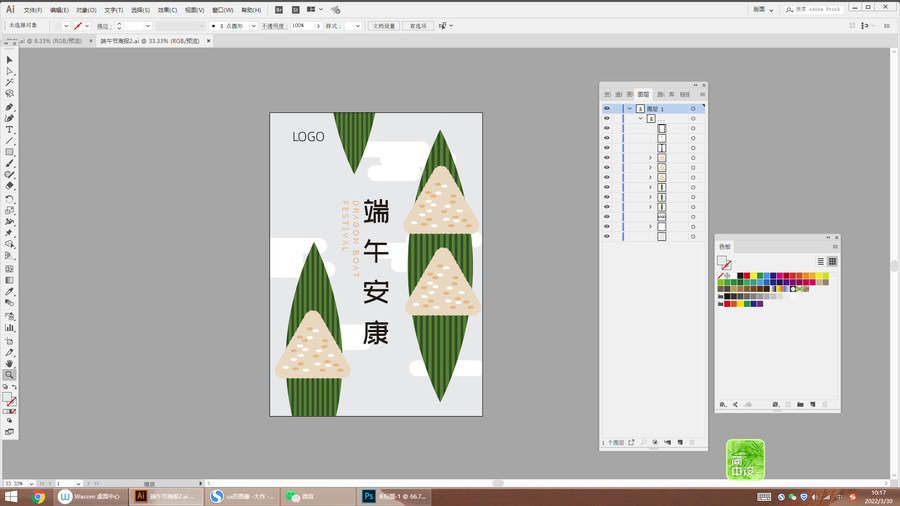Go to next artboard arrow
900x506 pixels.
(x=88, y=484)
